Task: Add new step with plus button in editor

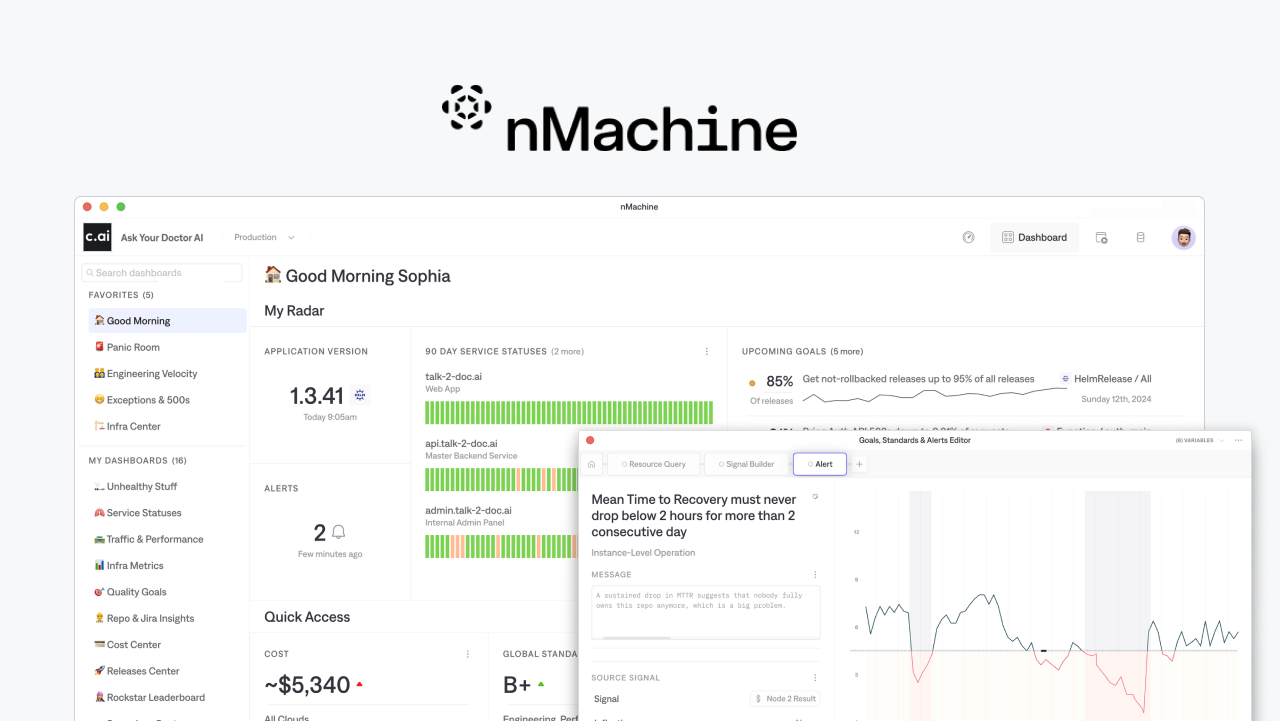Action: pyautogui.click(x=859, y=464)
